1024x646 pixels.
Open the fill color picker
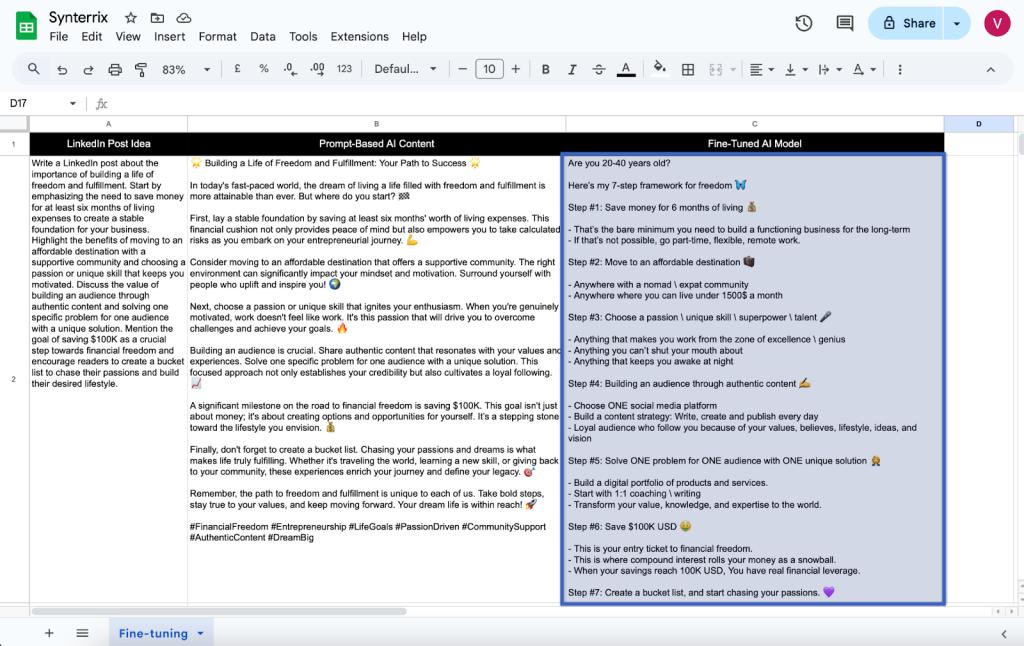click(660, 69)
